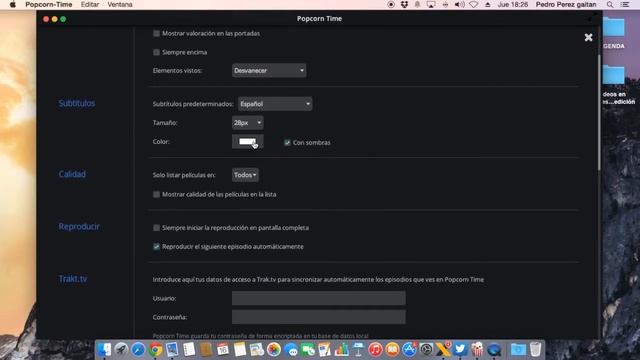
Task: Click the Subtítulos section heading
Action: [77, 103]
